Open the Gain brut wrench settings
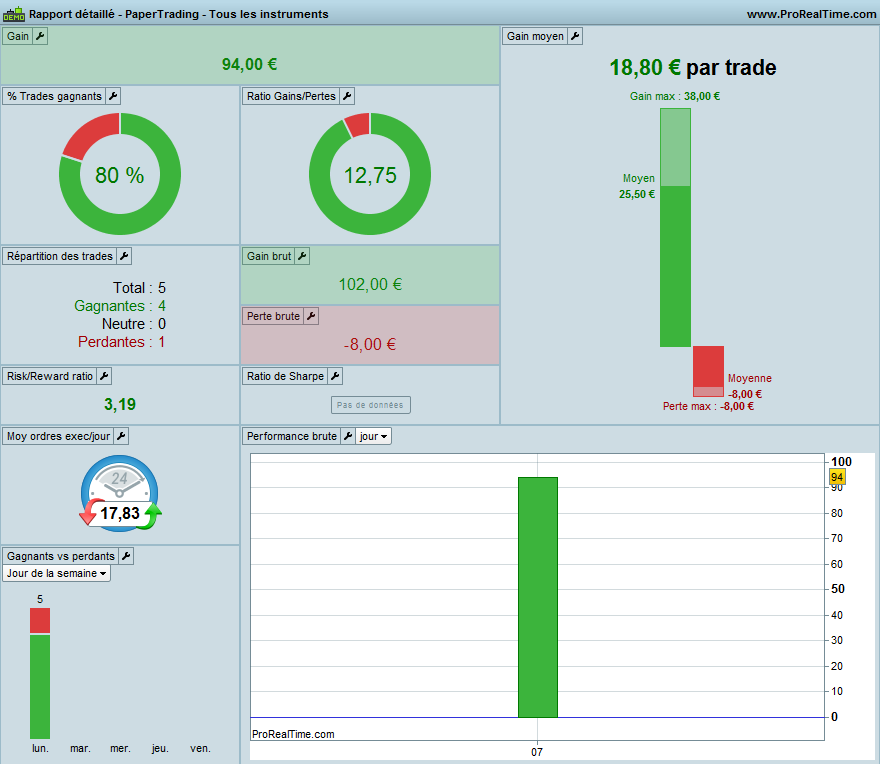Screen dimensions: 880x764 pos(302,256)
